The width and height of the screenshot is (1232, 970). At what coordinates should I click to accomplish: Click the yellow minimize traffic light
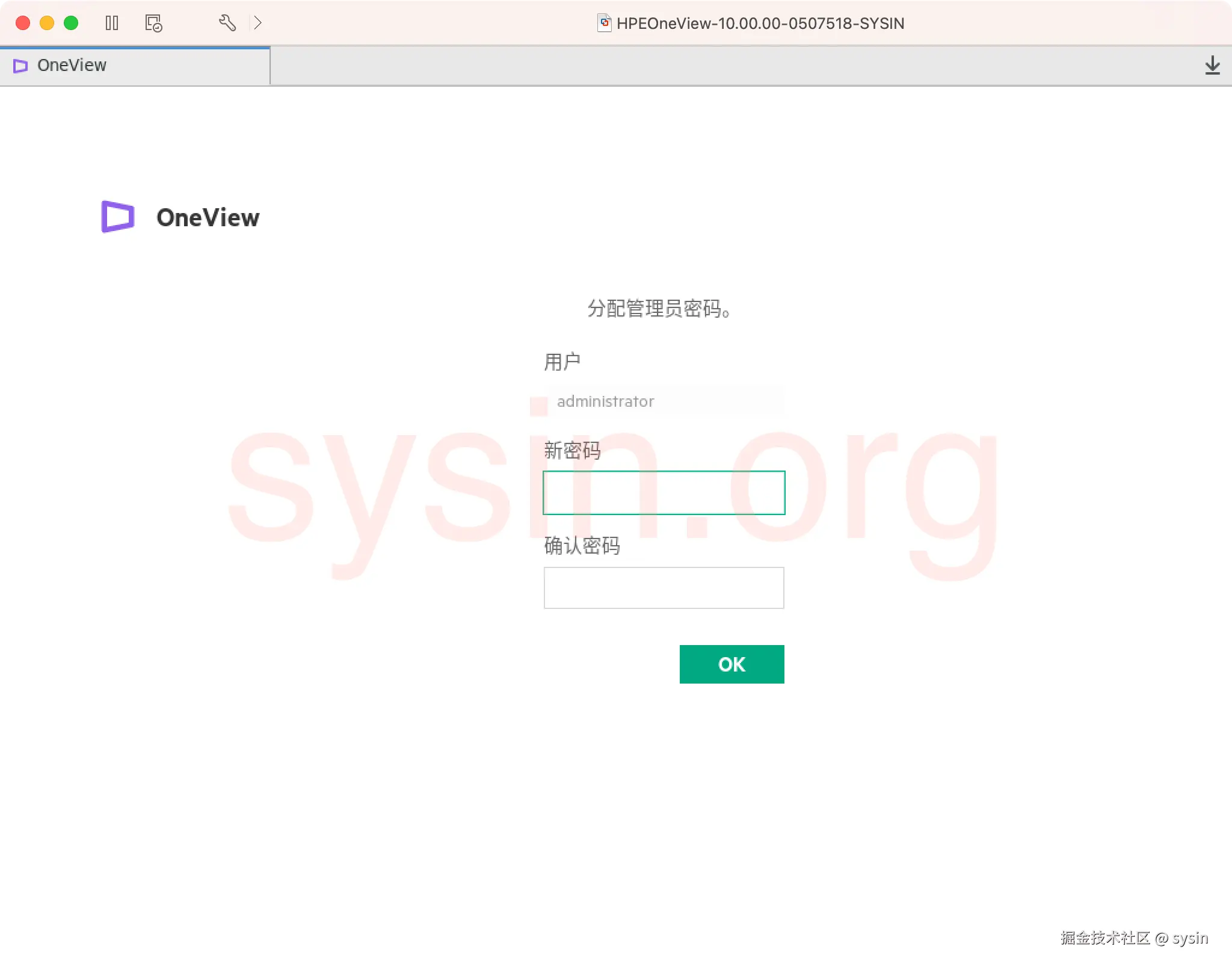tap(48, 23)
